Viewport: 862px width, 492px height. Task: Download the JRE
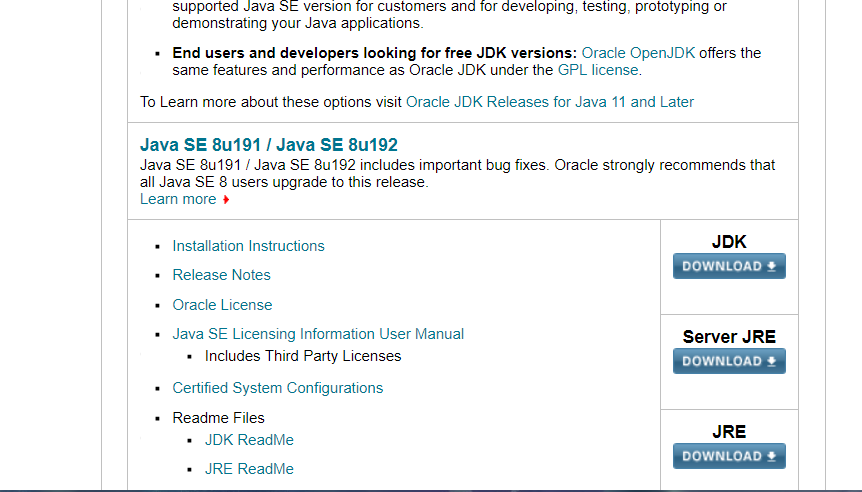pyautogui.click(x=729, y=456)
